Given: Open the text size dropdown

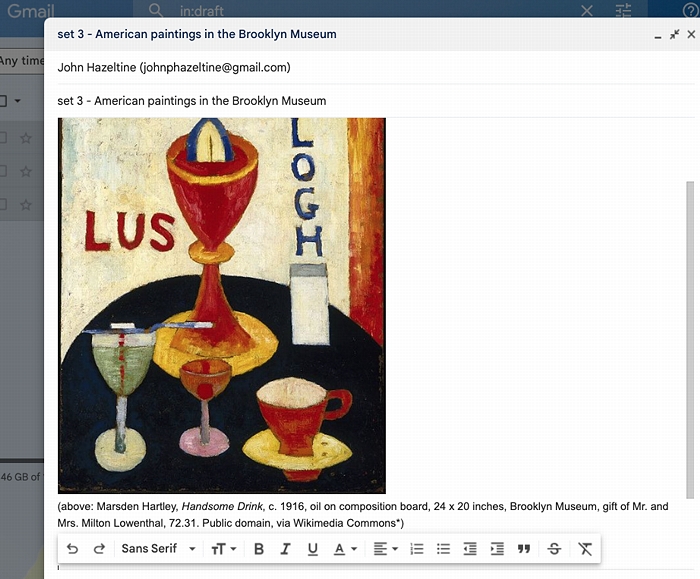Looking at the screenshot, I should pyautogui.click(x=224, y=549).
